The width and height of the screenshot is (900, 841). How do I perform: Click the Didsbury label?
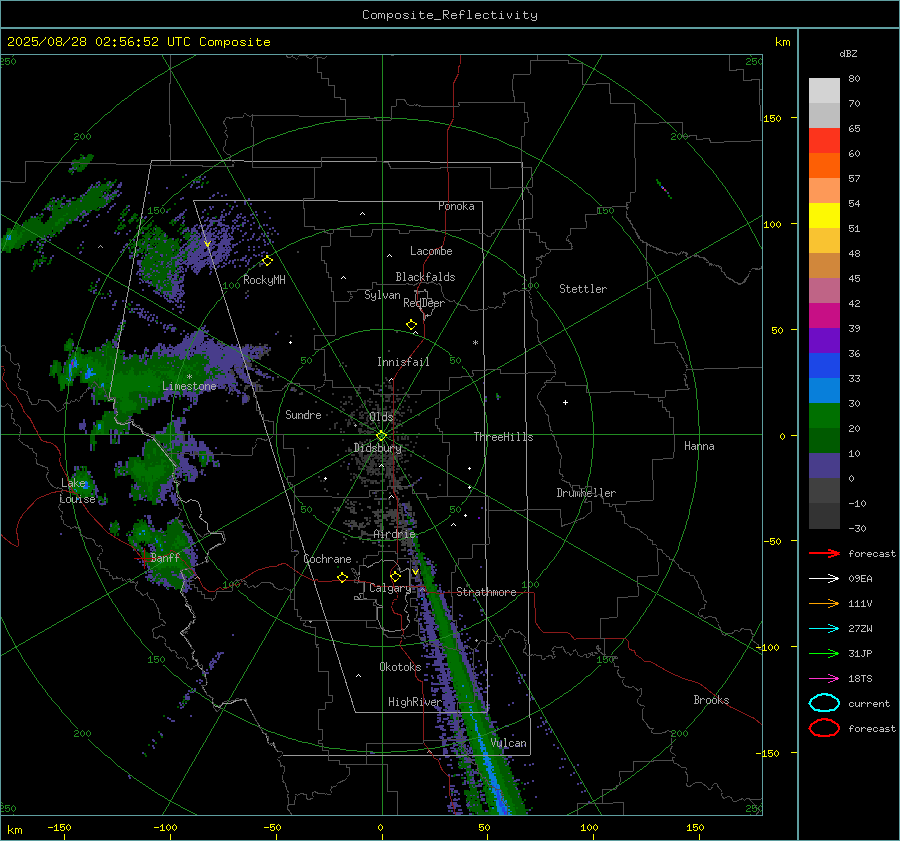(x=377, y=448)
